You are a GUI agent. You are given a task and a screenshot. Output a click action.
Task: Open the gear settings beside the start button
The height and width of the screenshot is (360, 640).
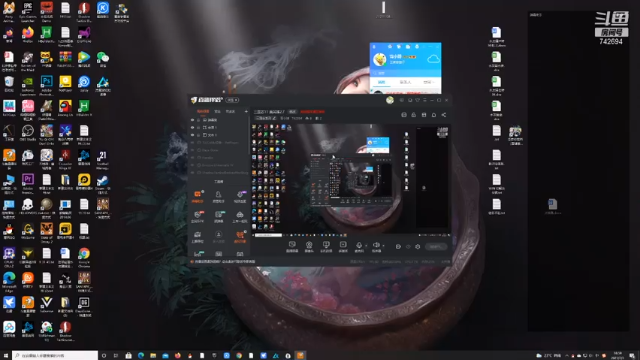418,247
